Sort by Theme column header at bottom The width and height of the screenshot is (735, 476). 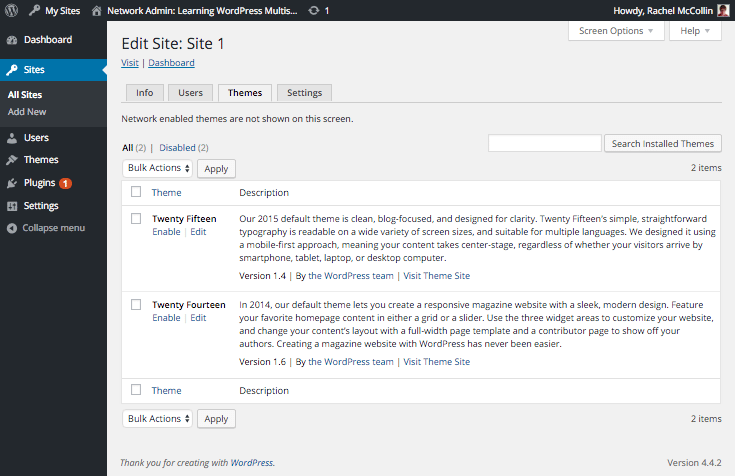point(166,390)
